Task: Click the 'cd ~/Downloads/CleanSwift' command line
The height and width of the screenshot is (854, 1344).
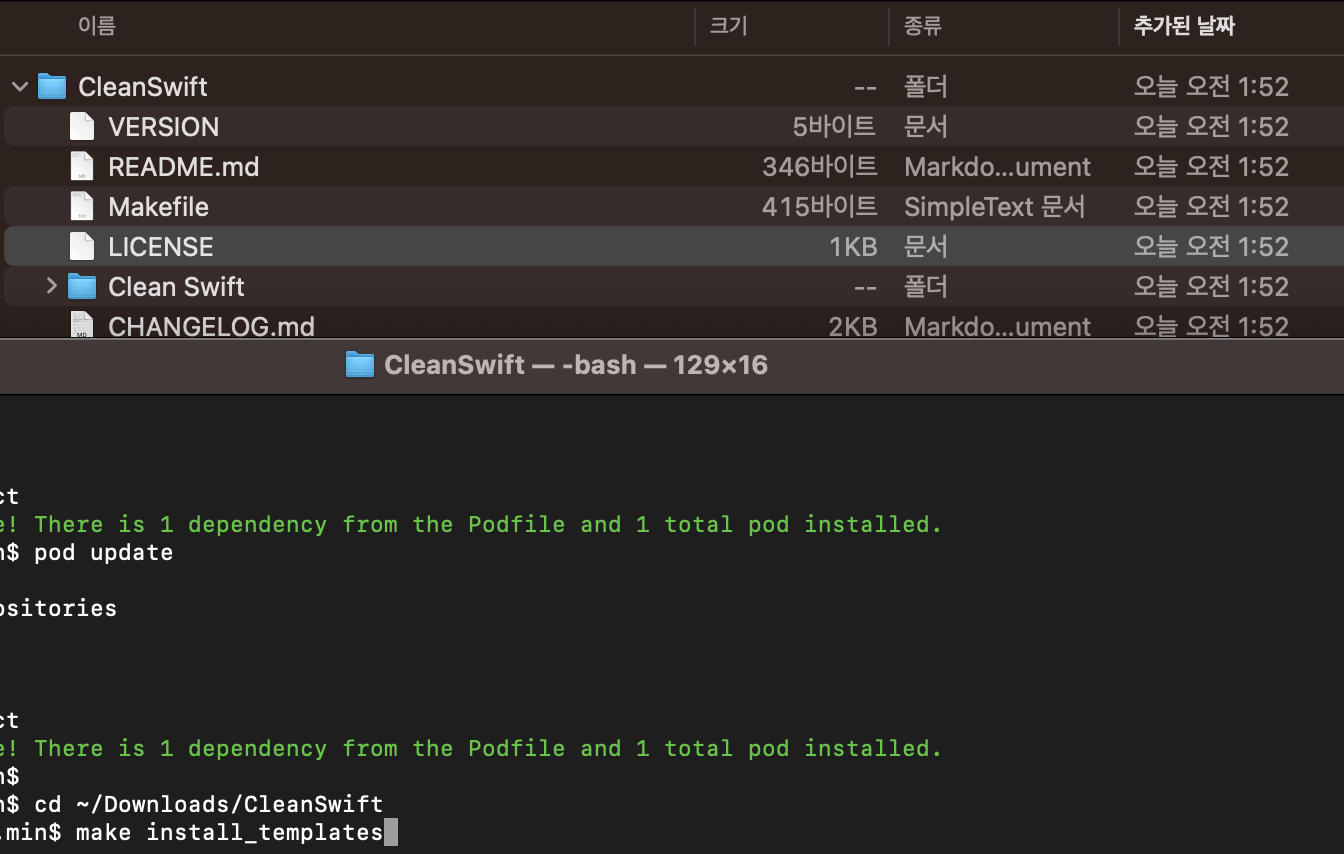Action: (x=208, y=804)
